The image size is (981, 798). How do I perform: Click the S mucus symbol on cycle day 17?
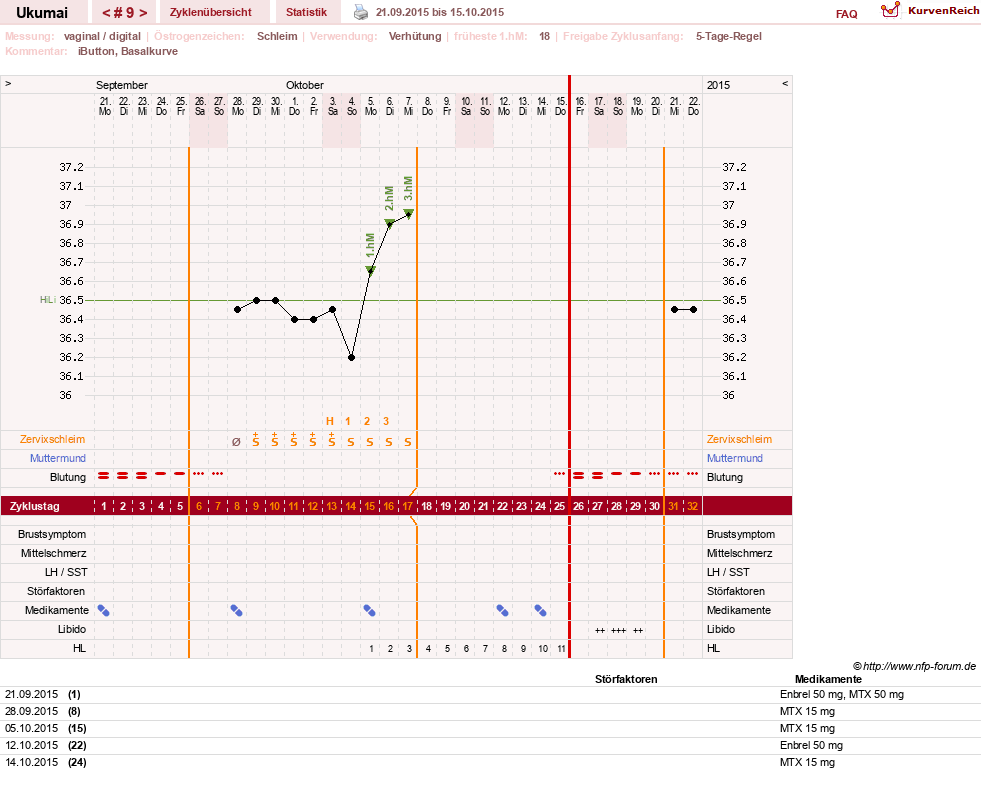(x=408, y=442)
